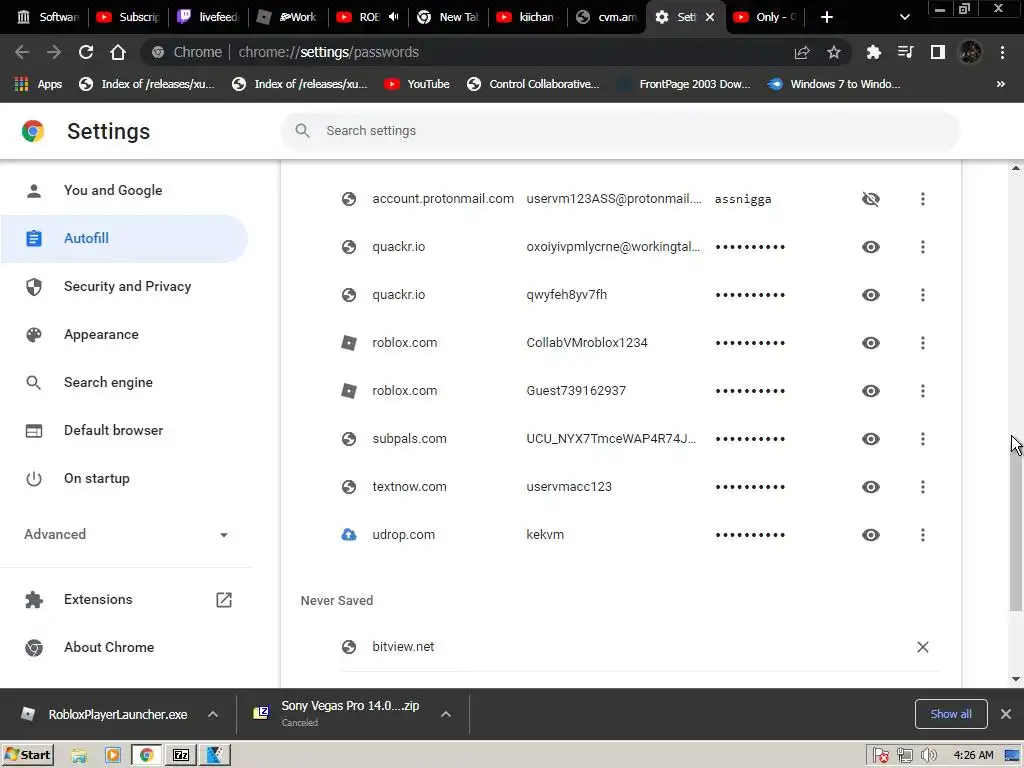Reveal the Guest739162937 roblox password
The image size is (1024, 768).
(871, 391)
